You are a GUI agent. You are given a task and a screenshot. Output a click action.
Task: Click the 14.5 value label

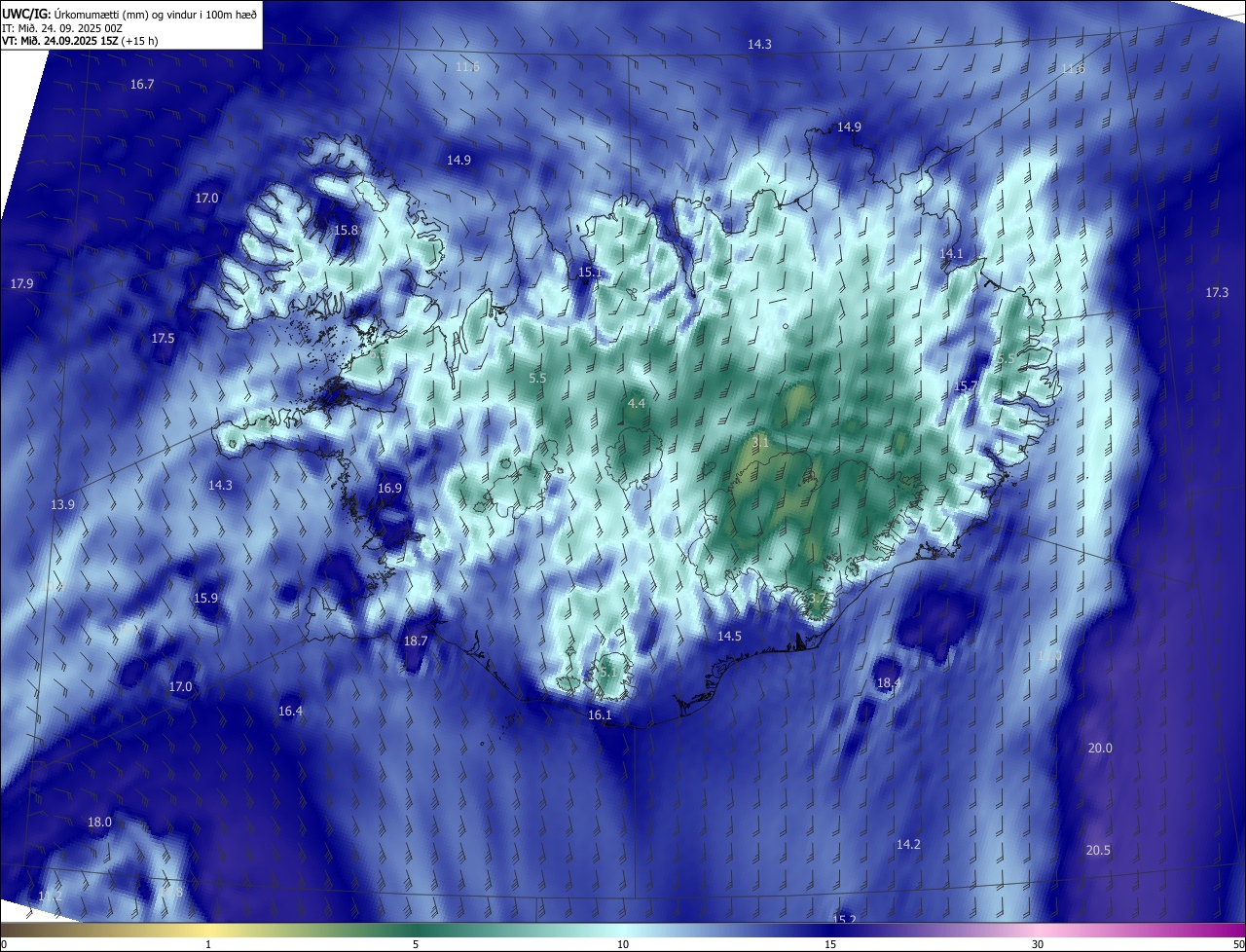pos(729,637)
